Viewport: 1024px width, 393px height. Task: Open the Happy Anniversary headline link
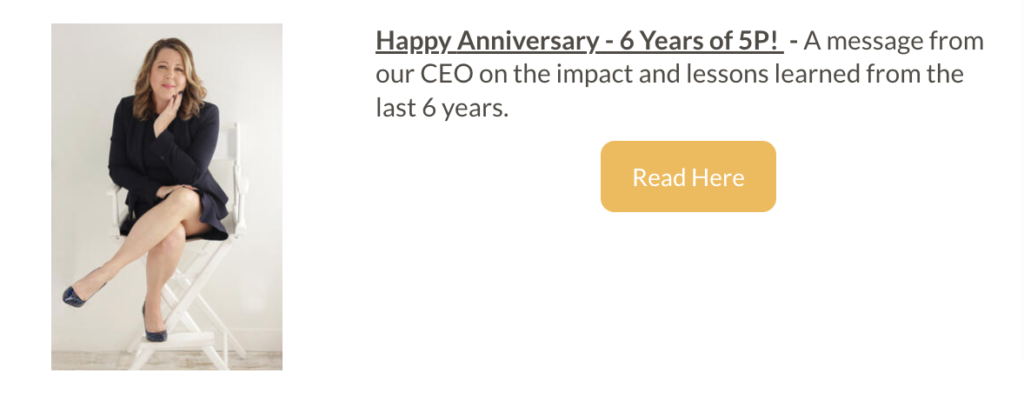[579, 41]
